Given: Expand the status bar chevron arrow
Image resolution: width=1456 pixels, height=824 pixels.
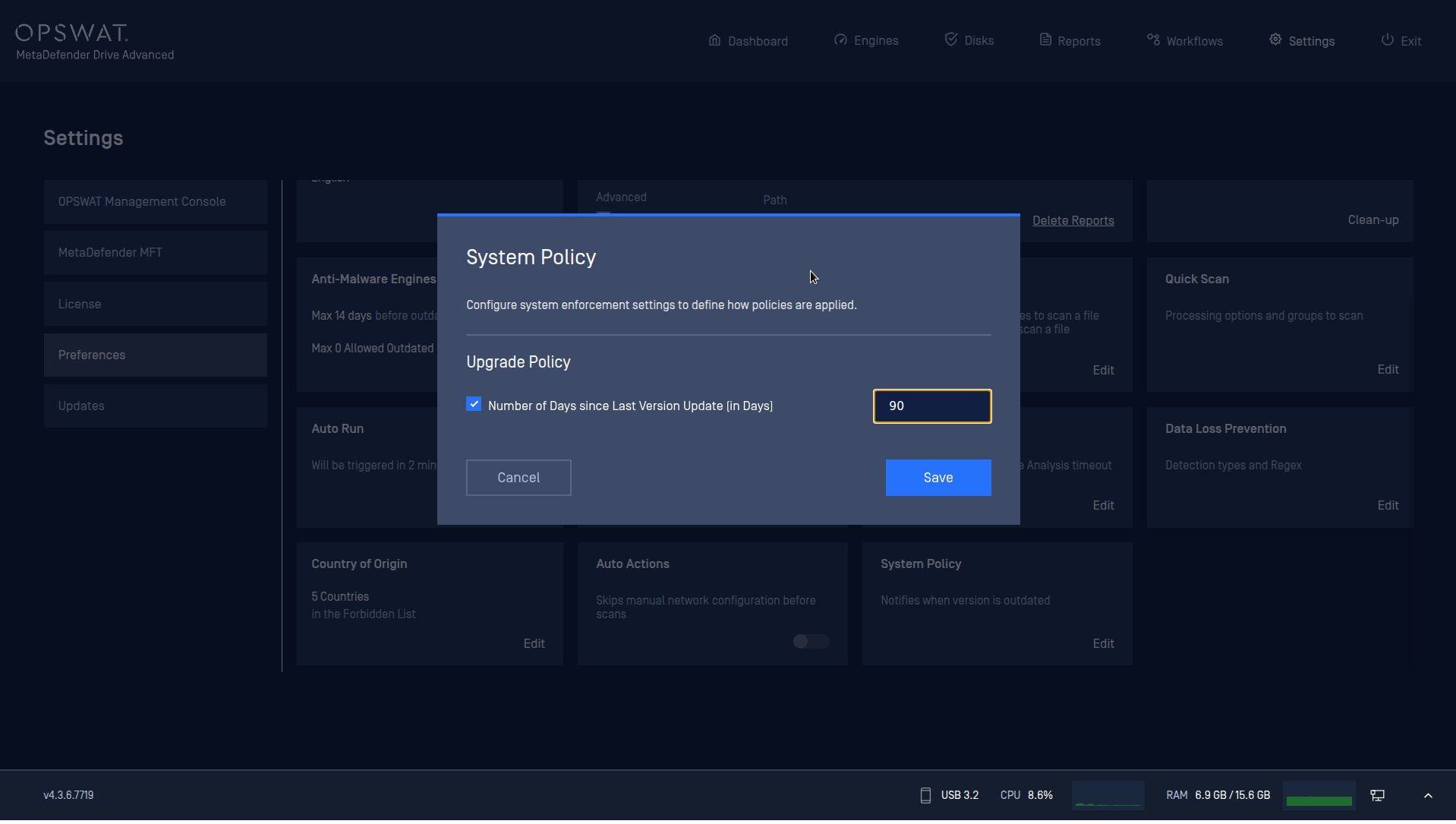Looking at the screenshot, I should [1428, 795].
